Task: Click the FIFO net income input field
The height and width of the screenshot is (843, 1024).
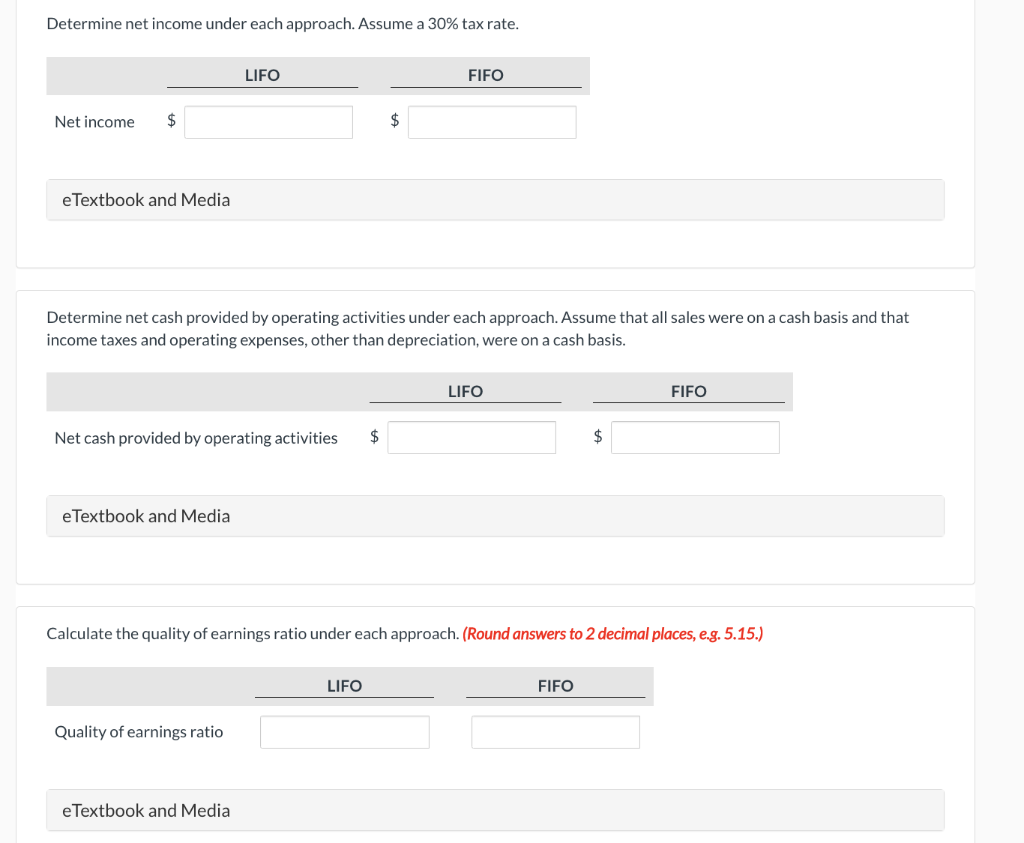Action: 491,121
